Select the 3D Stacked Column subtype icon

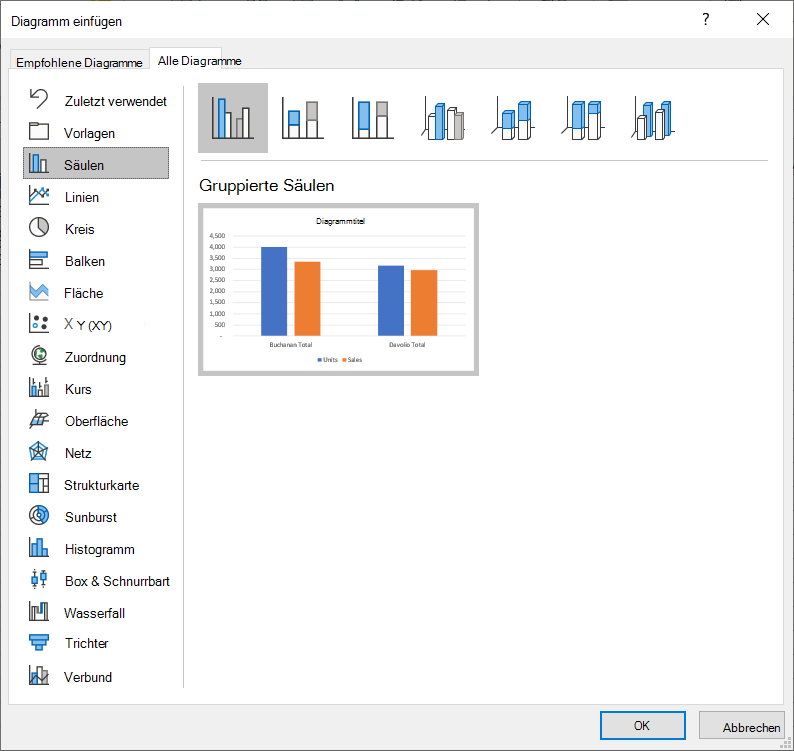[513, 119]
